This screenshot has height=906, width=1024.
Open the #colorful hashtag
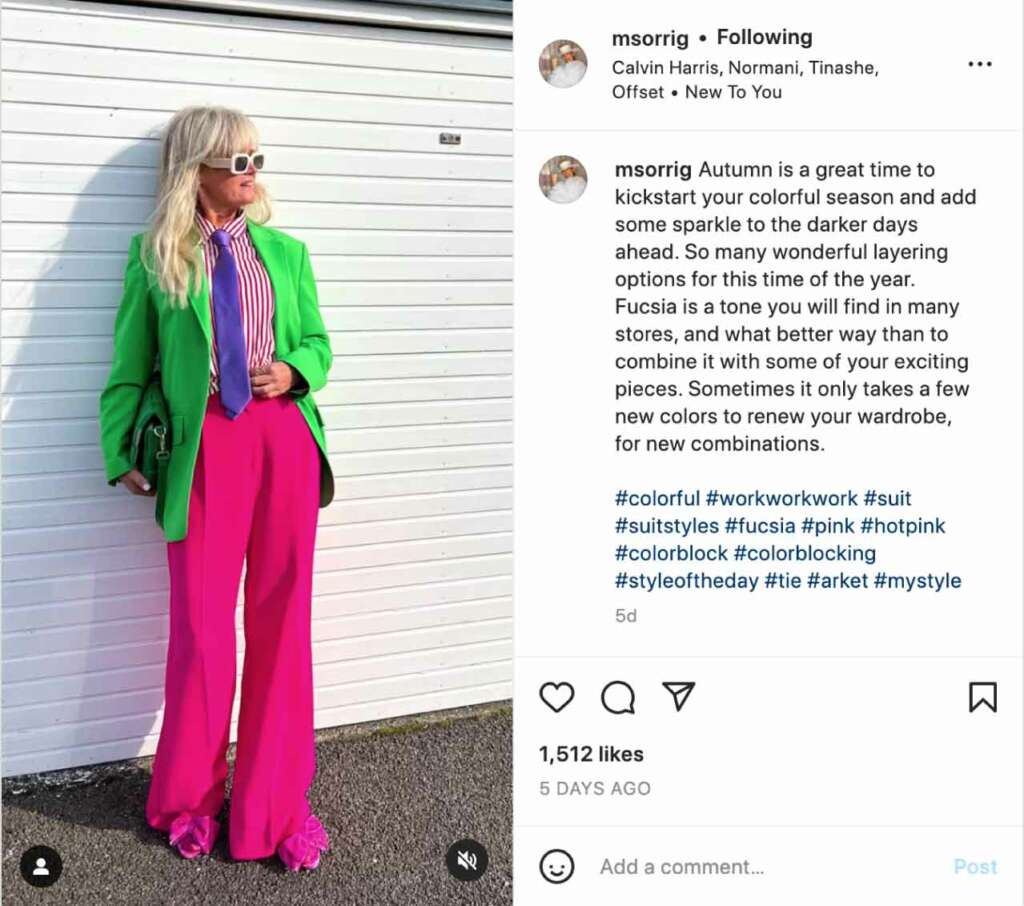point(657,498)
